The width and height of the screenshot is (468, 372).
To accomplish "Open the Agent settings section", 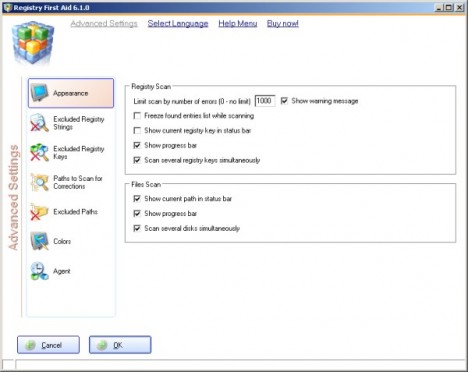I will tap(71, 271).
